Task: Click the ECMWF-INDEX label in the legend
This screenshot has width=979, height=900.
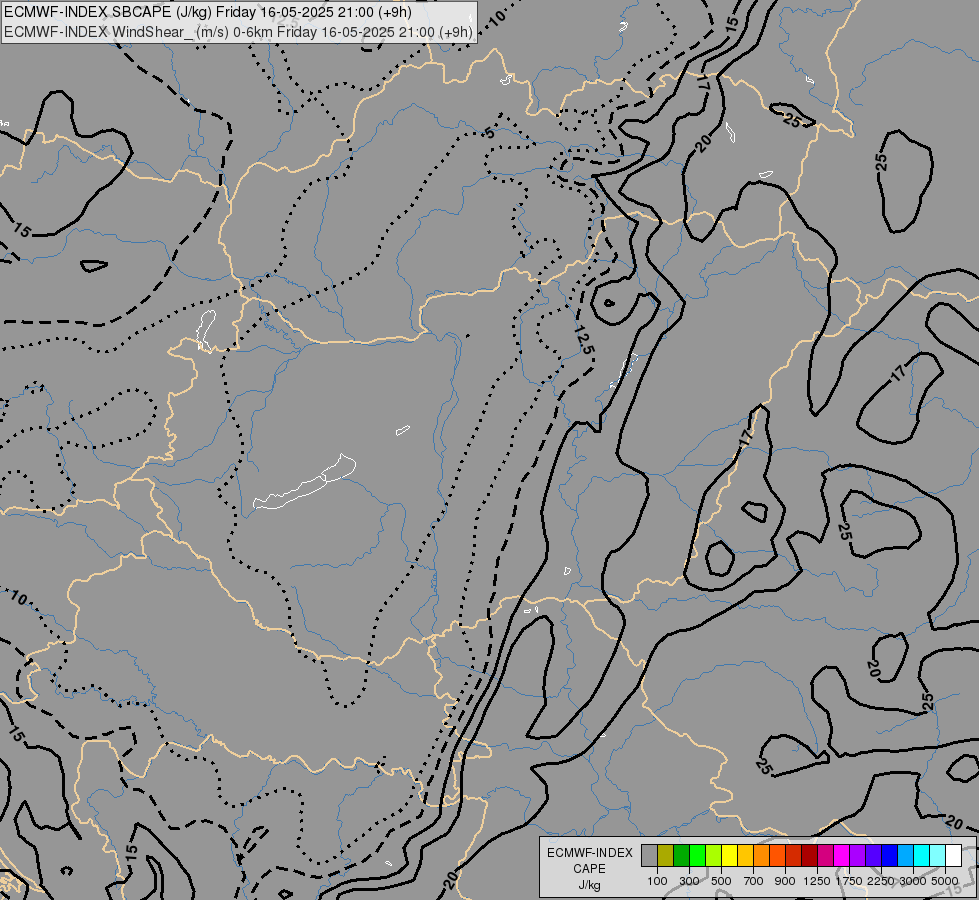Action: [x=590, y=853]
